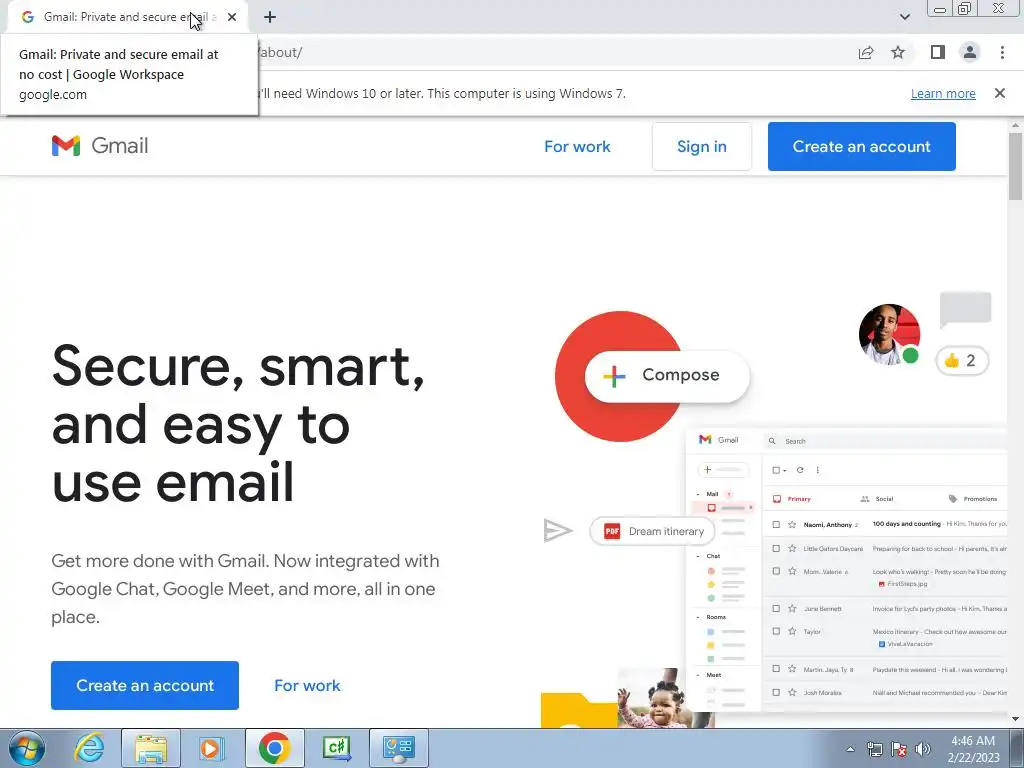Screen dimensions: 1024x768
Task: Open the Chrome side panel
Action: [938, 52]
